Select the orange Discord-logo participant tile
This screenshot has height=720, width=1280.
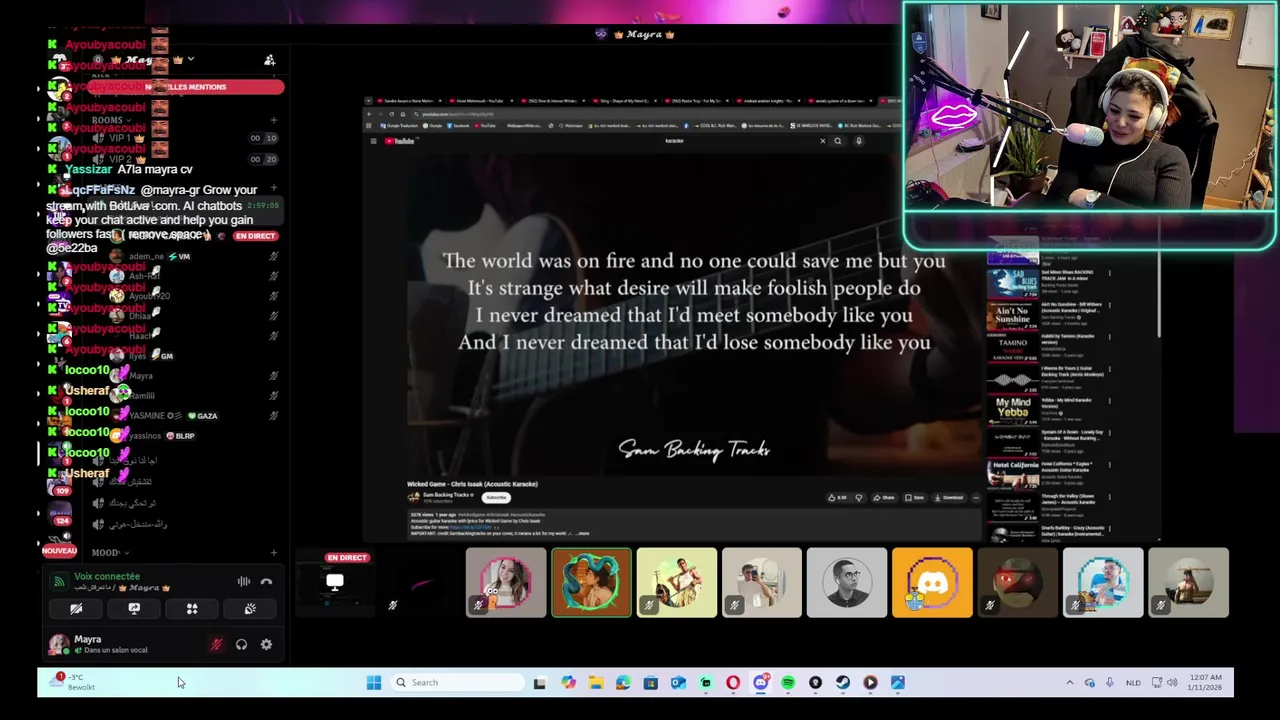932,583
